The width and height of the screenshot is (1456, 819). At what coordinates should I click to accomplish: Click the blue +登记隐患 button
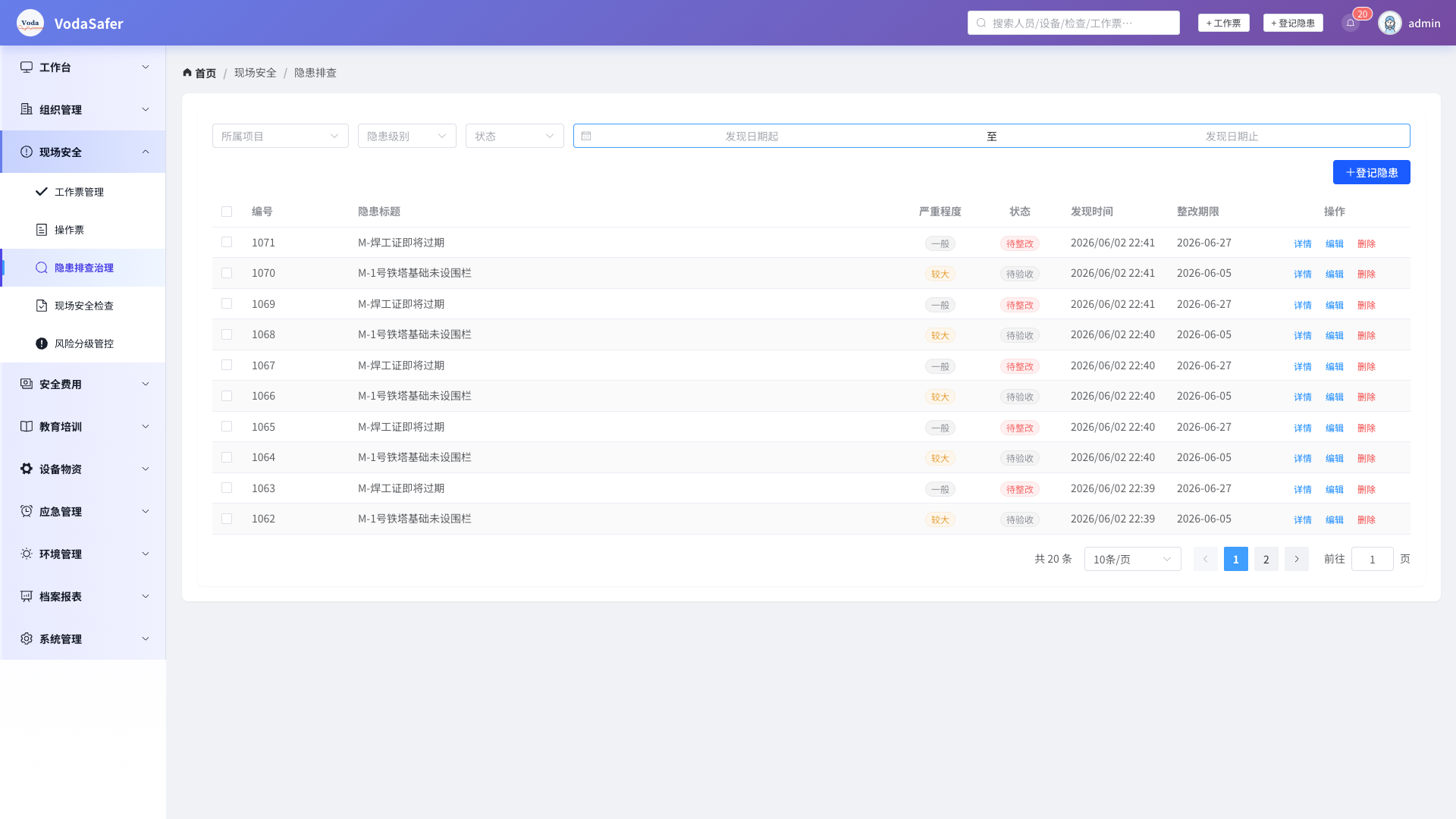(1372, 172)
